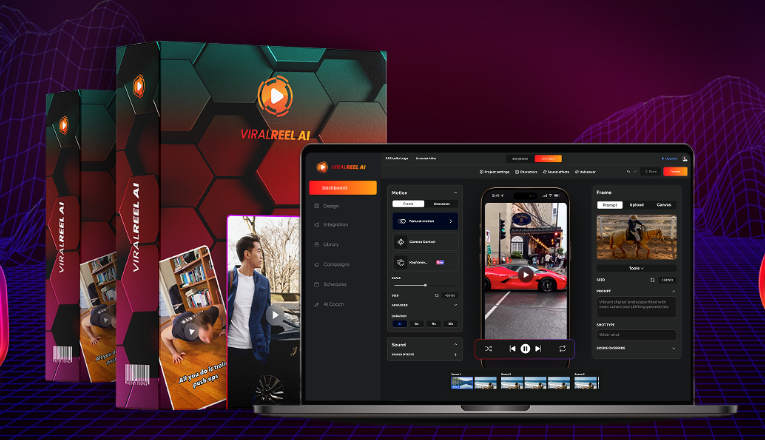Focus the shot type input field
Image resolution: width=765 pixels, height=440 pixels.
636,335
